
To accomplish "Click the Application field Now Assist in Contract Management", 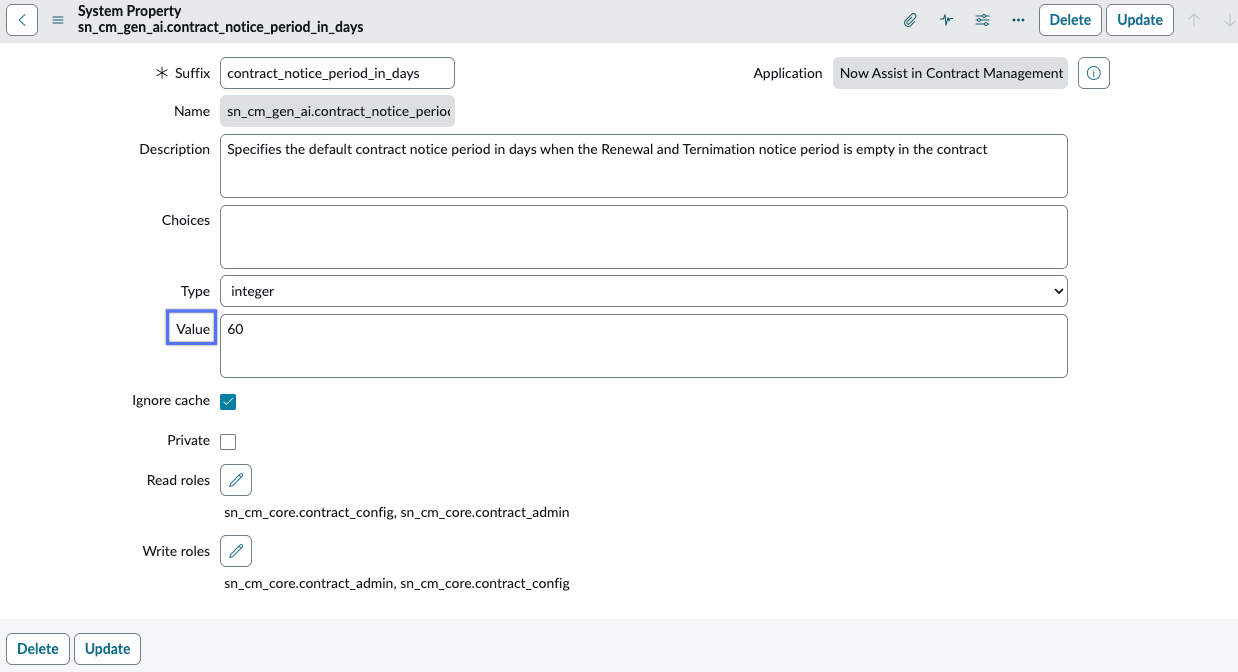I will [x=950, y=73].
